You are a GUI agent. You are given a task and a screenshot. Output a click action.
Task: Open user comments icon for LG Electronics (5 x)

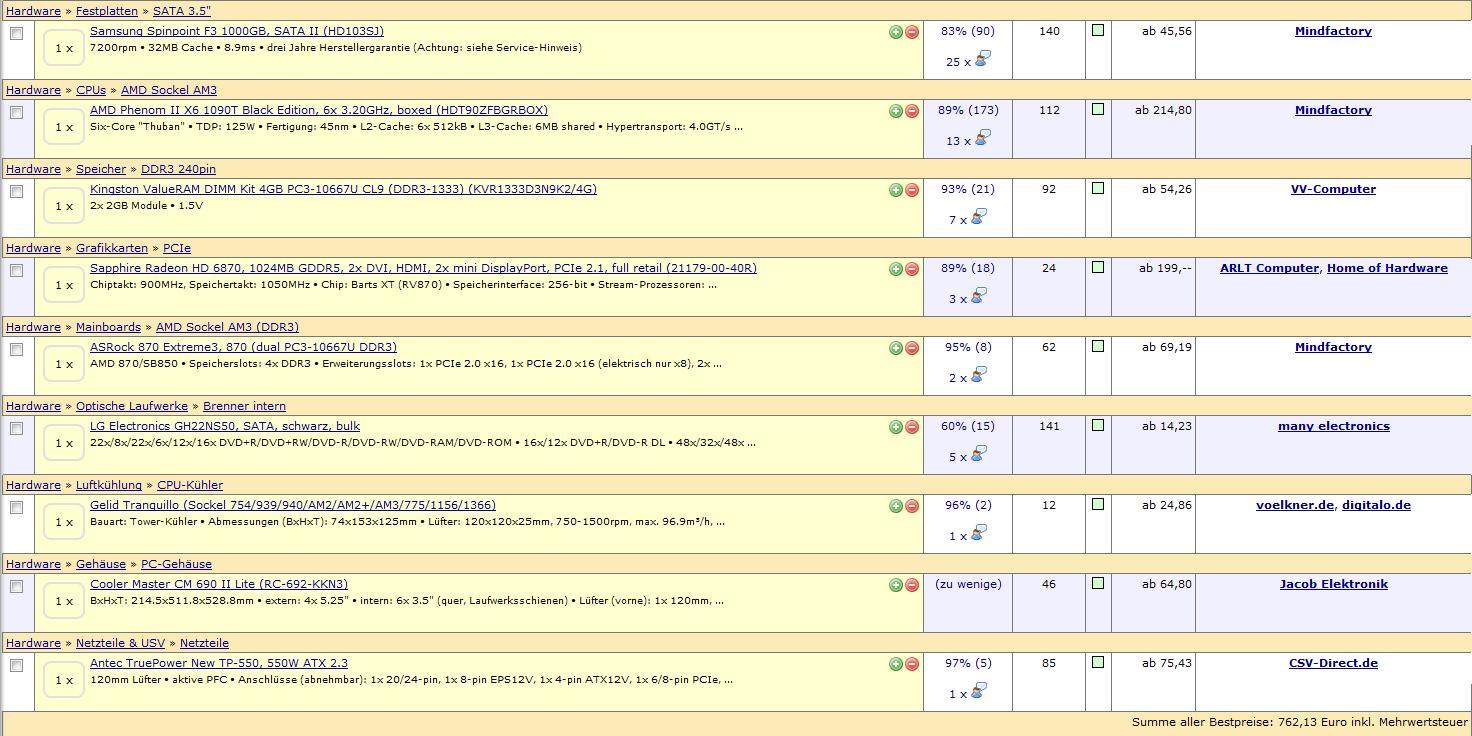(979, 454)
